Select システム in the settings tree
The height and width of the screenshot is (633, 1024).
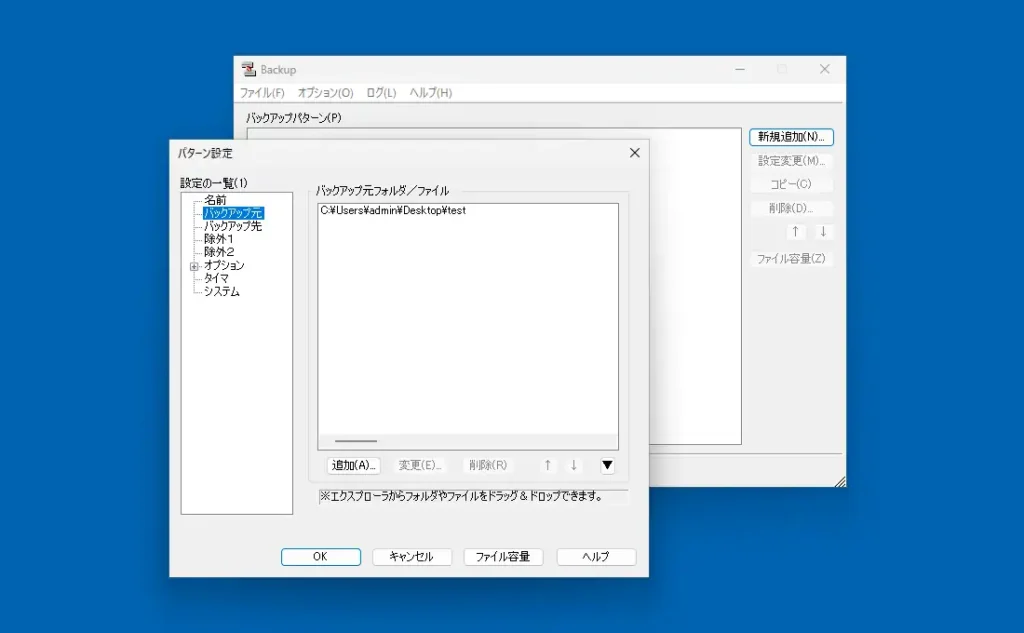click(220, 291)
